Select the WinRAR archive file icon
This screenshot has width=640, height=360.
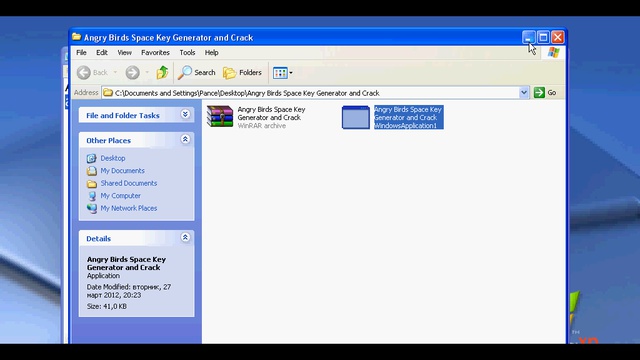[220, 117]
